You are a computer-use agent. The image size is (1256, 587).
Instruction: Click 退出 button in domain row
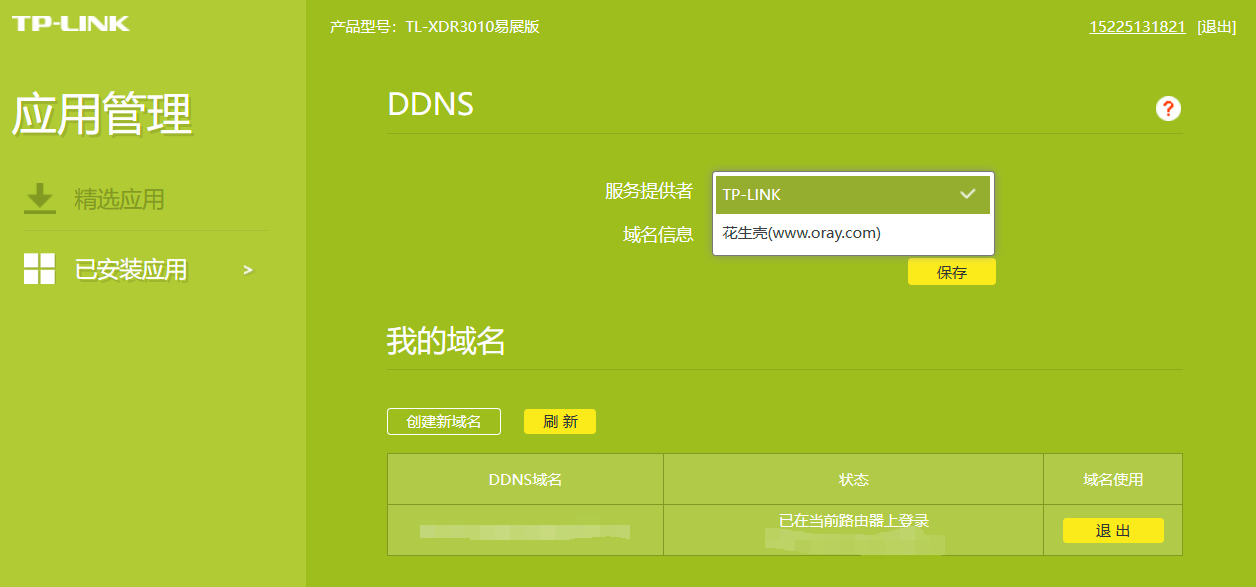pyautogui.click(x=1113, y=531)
